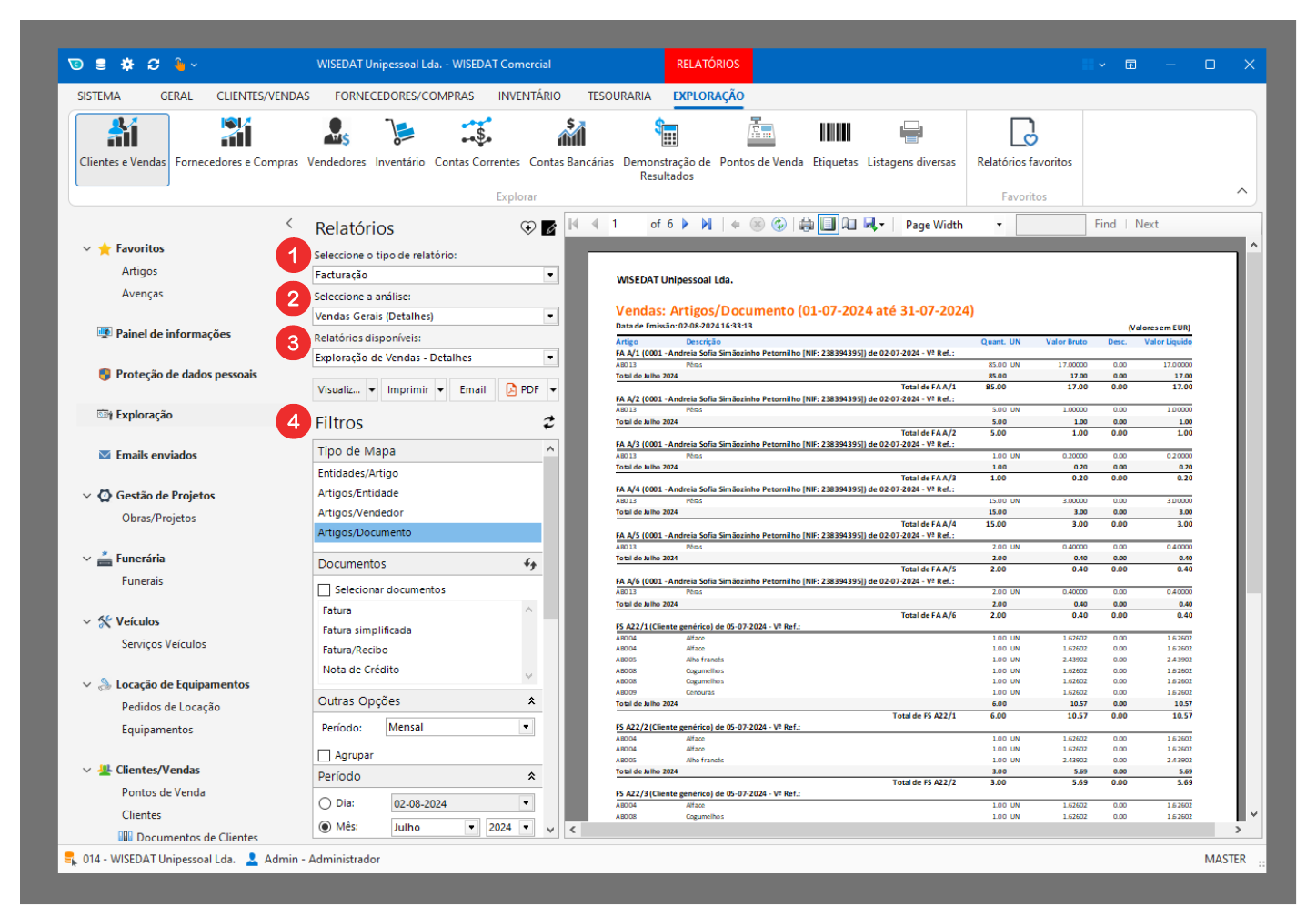Click the PDF export button
The width and height of the screenshot is (1316, 917).
[x=523, y=390]
